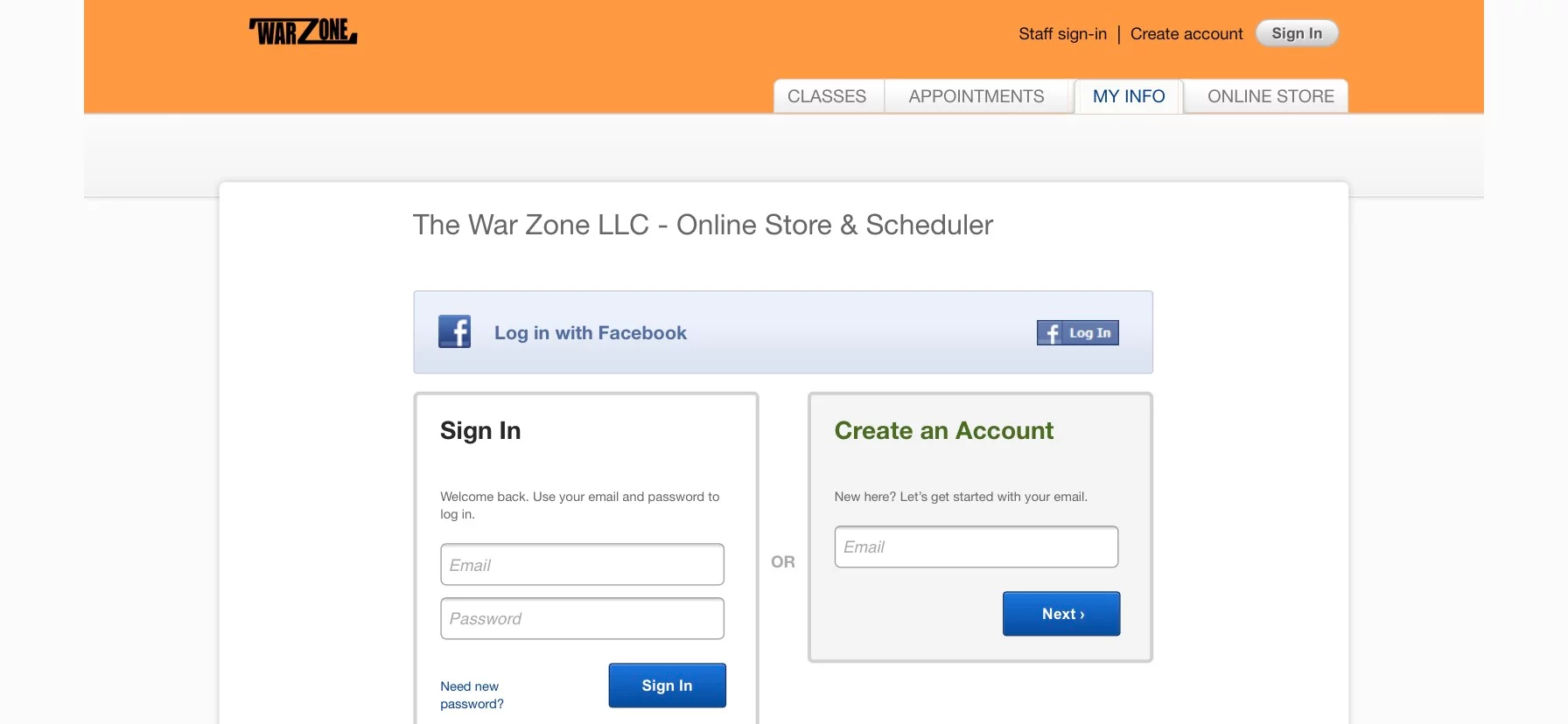Click the Email field under Sign In
Screen dimensions: 1568x724
click(581, 565)
